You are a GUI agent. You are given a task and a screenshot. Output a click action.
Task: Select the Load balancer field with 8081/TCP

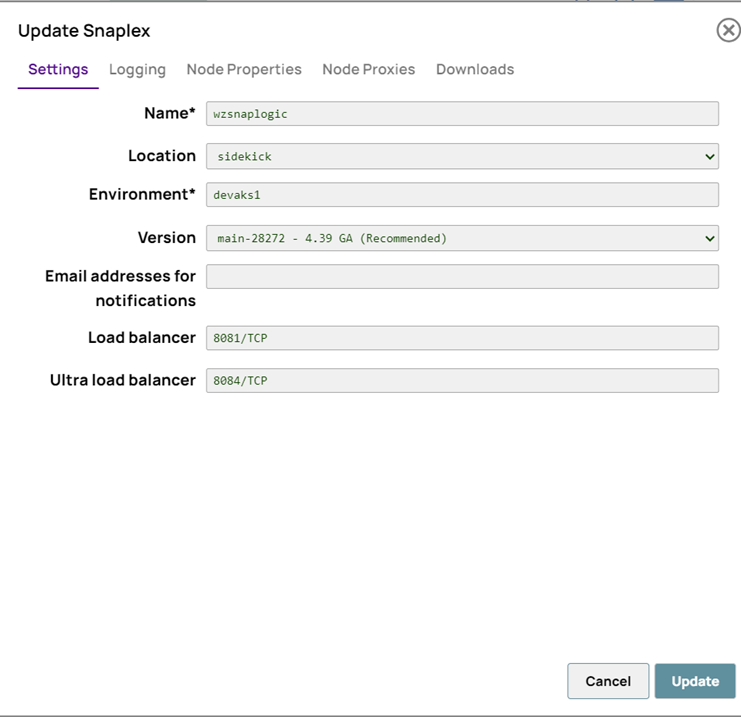pos(462,338)
